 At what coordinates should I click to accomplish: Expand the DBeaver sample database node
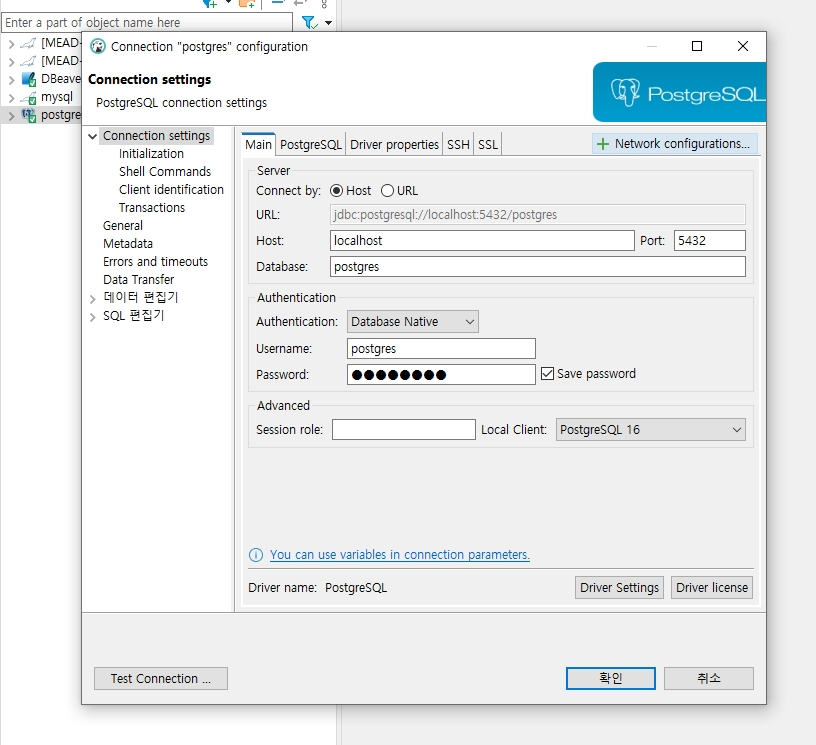(x=11, y=80)
